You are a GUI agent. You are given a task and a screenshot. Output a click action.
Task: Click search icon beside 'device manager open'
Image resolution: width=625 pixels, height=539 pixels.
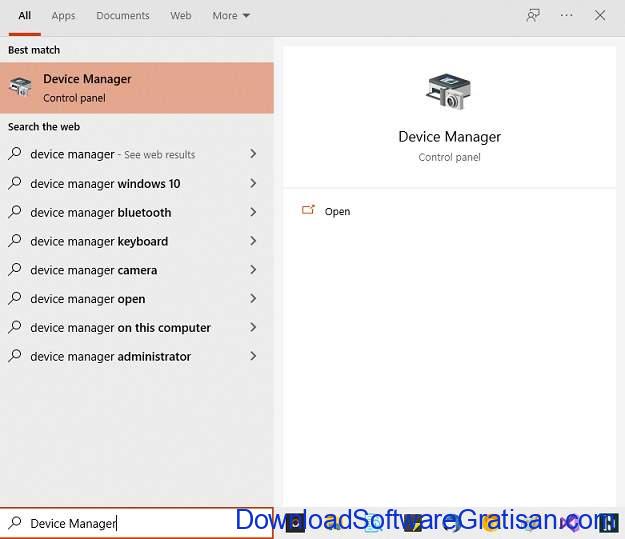[x=15, y=298]
